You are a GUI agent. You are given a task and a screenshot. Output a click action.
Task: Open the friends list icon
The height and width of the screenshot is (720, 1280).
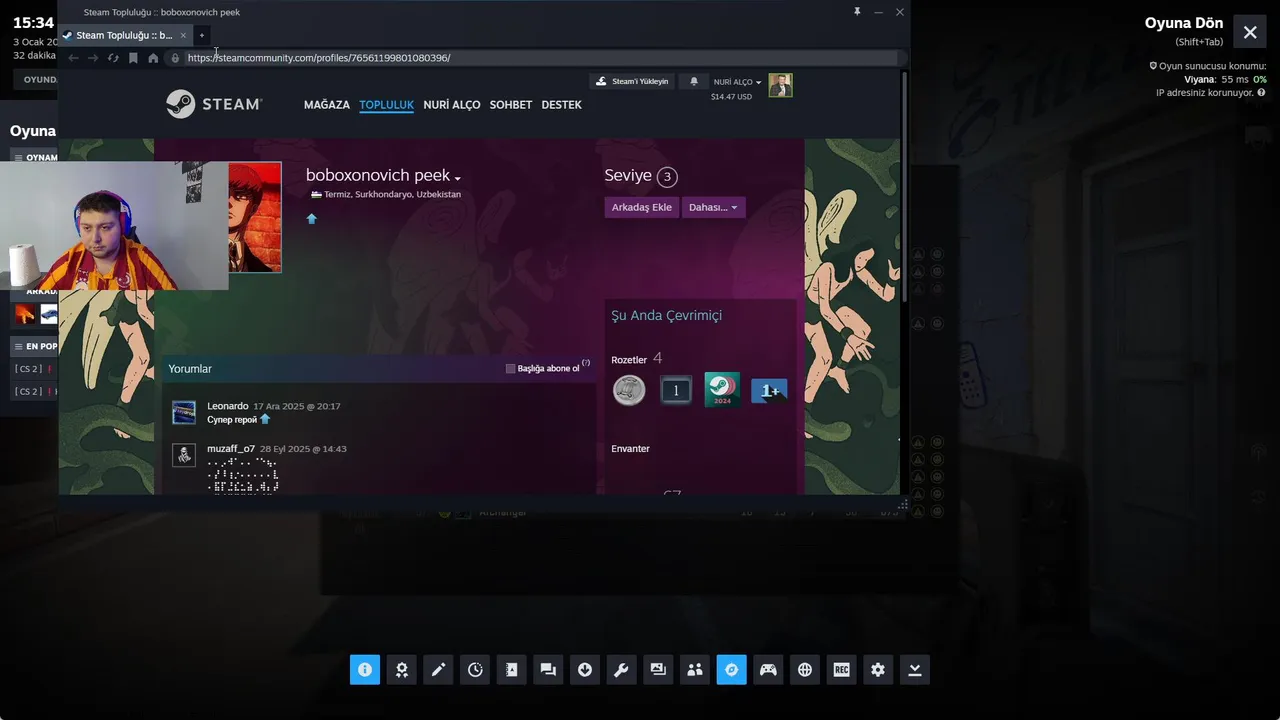(x=695, y=670)
